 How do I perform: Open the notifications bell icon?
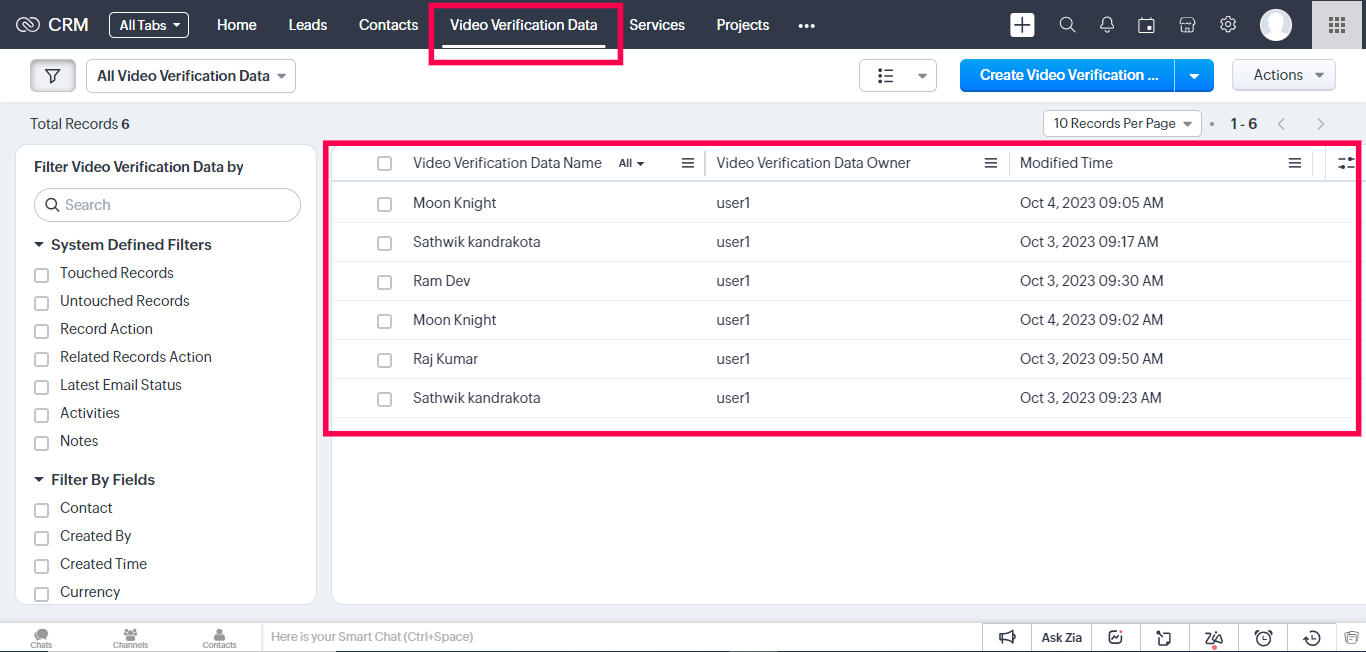pos(1107,25)
